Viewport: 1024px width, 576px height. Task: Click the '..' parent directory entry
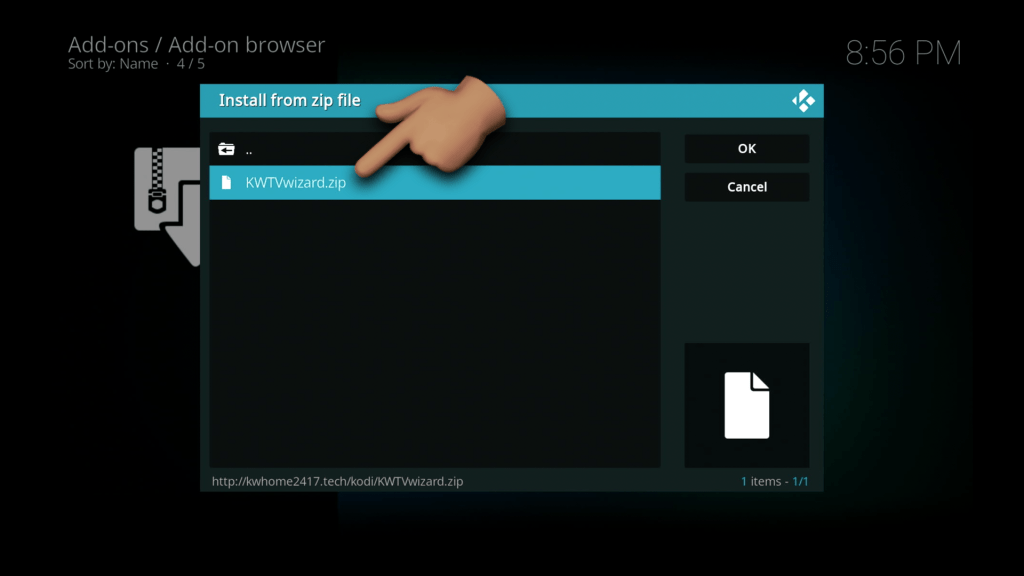(x=434, y=149)
